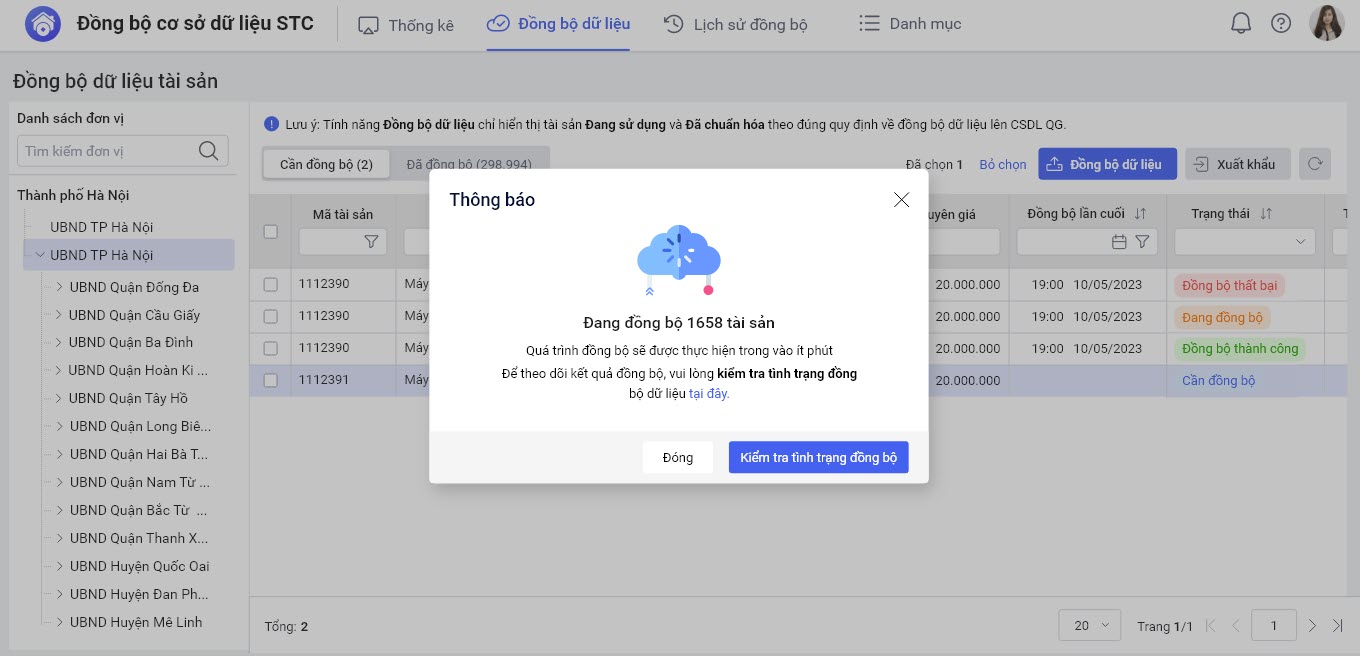1360x656 pixels.
Task: Go to next page arrow
Action: point(1312,626)
